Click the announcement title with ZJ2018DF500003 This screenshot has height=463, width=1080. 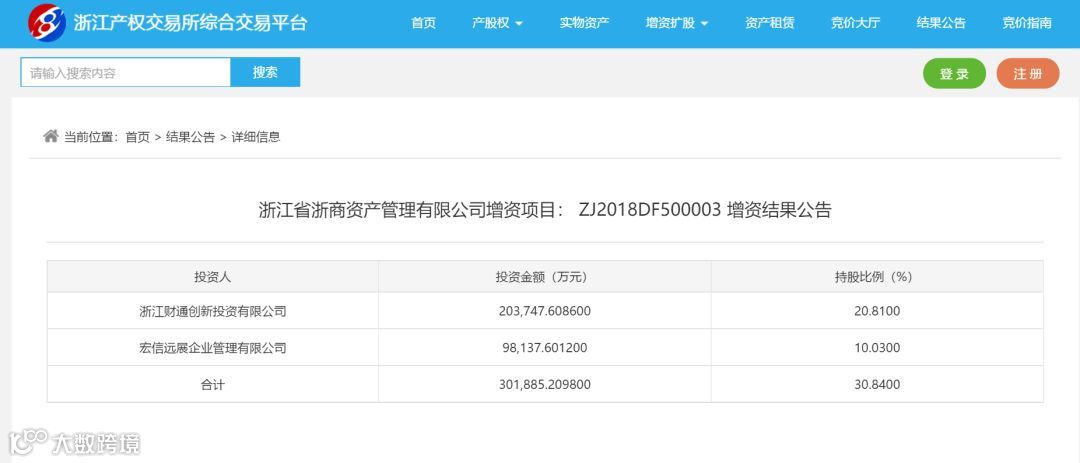[545, 209]
